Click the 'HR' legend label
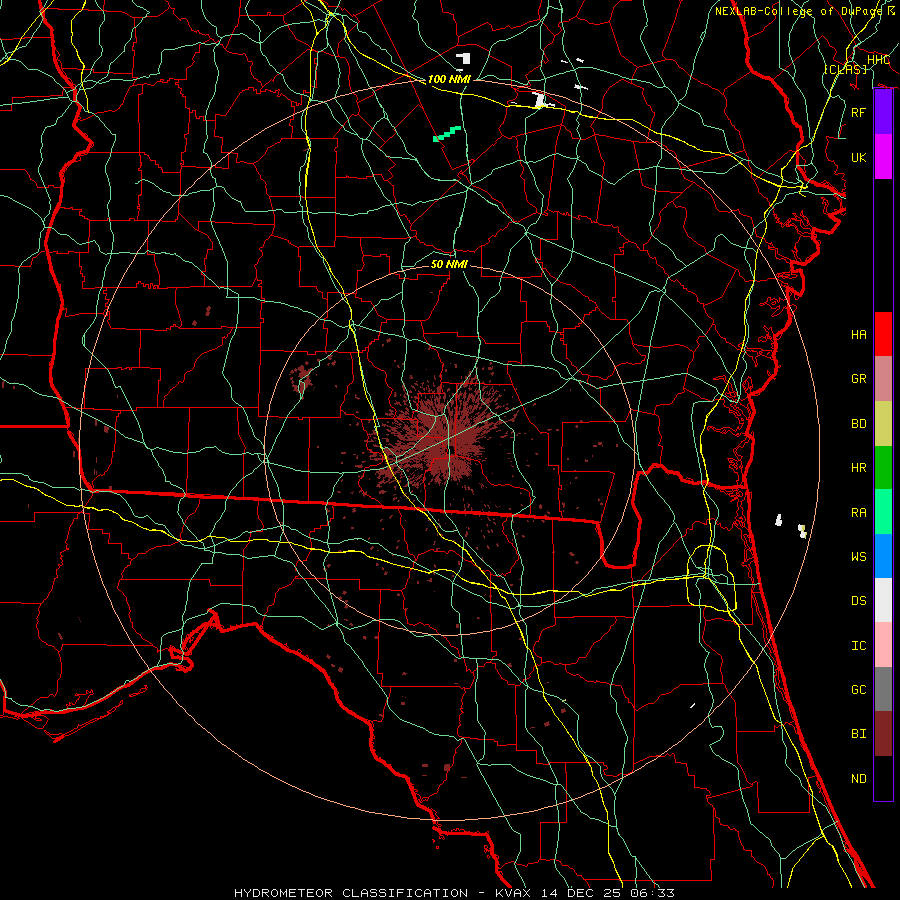Image resolution: width=900 pixels, height=900 pixels. tap(859, 468)
